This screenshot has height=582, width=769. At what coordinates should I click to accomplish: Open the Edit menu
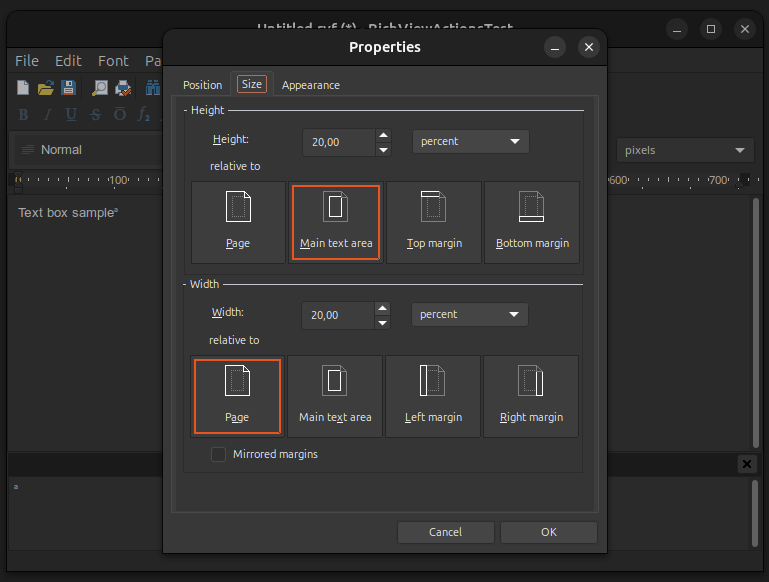pyautogui.click(x=68, y=61)
